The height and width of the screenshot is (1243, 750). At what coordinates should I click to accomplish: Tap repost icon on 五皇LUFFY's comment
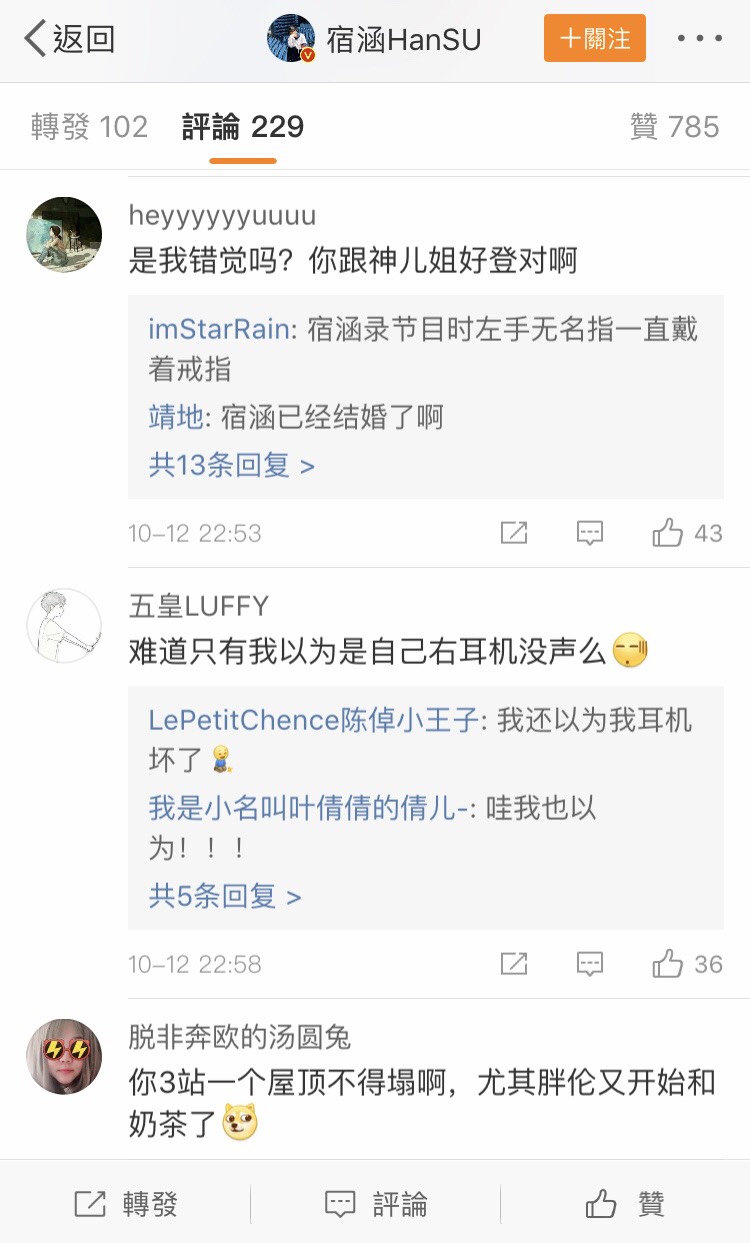click(x=514, y=965)
